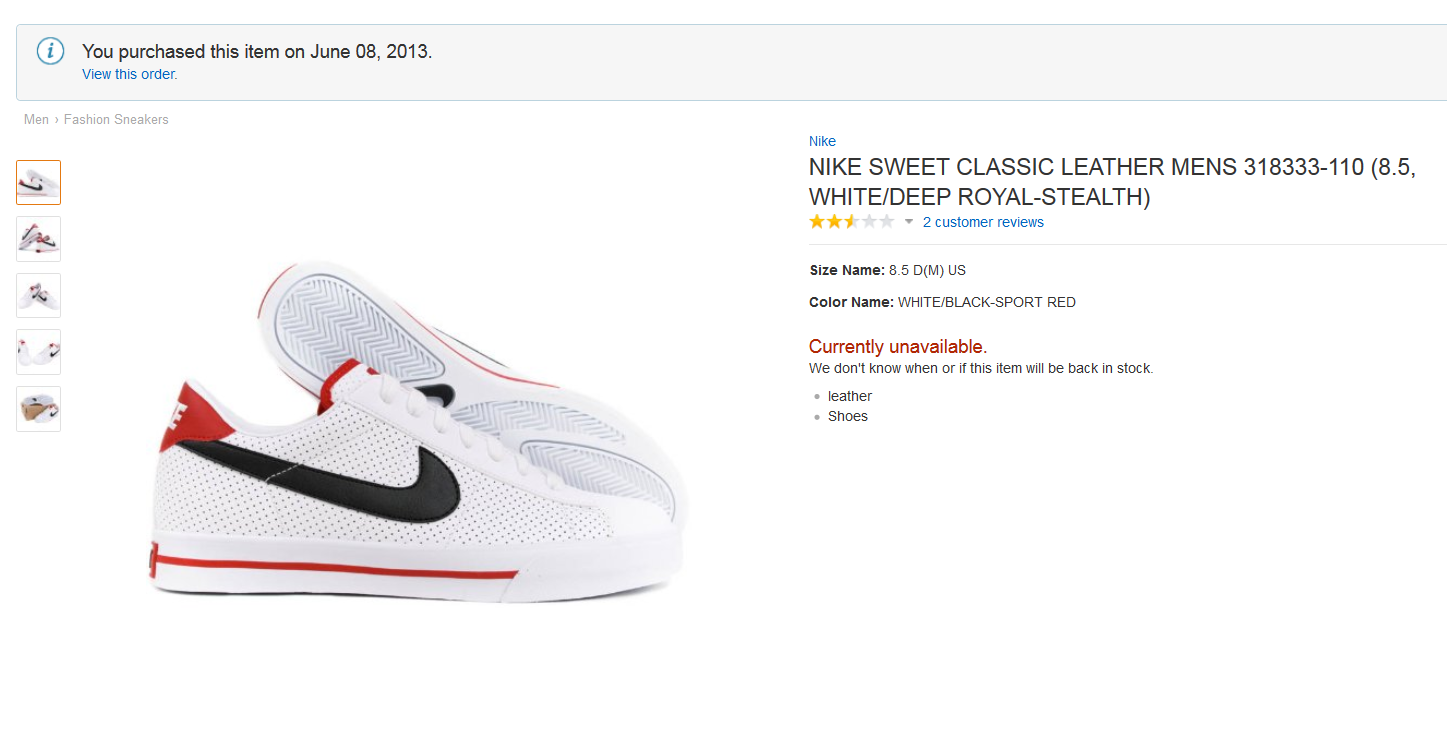Click the blue info icon in the purchase banner
The image size is (1447, 739).
[51, 52]
